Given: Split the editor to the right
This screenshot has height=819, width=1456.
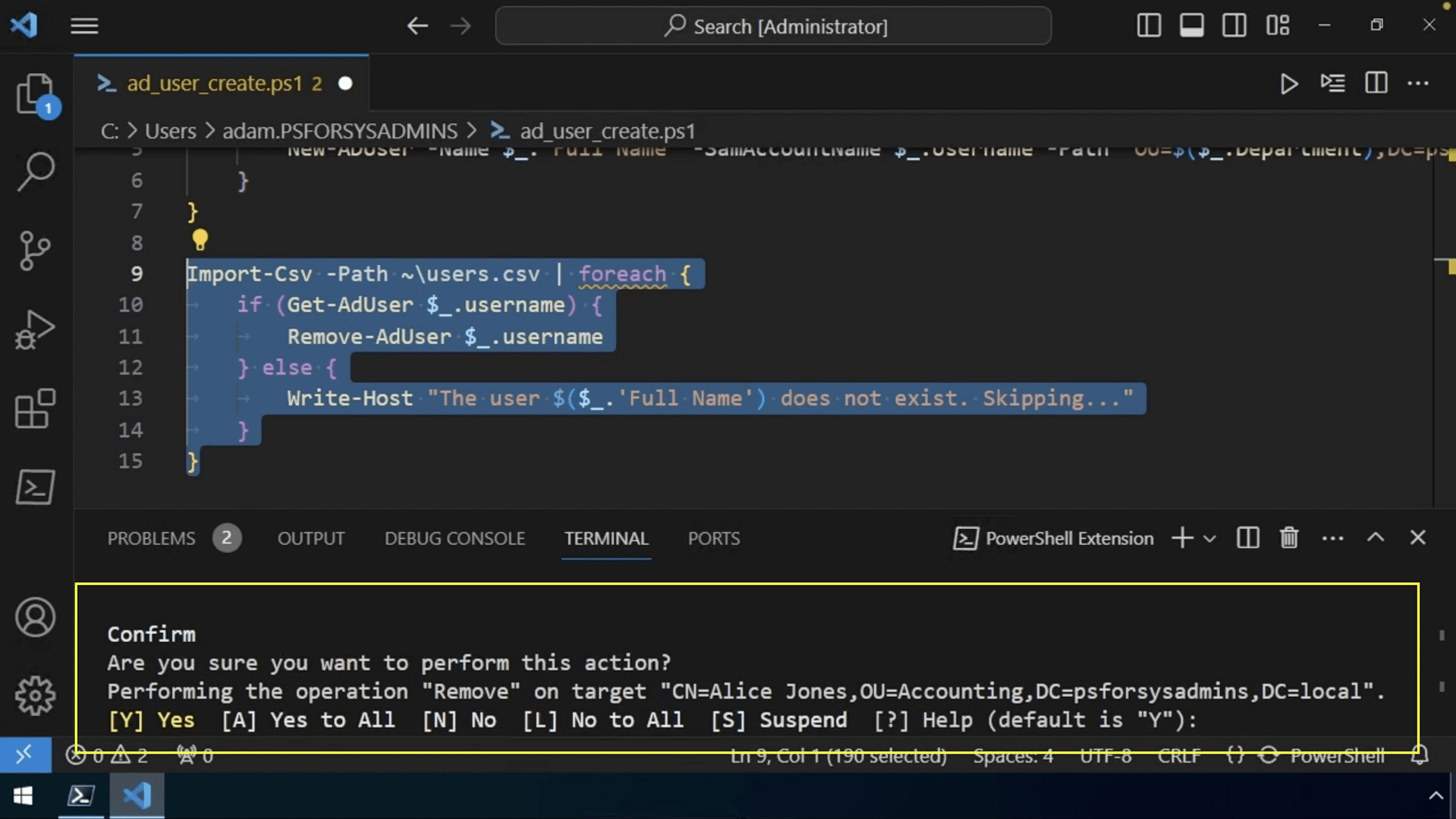Looking at the screenshot, I should [1376, 83].
